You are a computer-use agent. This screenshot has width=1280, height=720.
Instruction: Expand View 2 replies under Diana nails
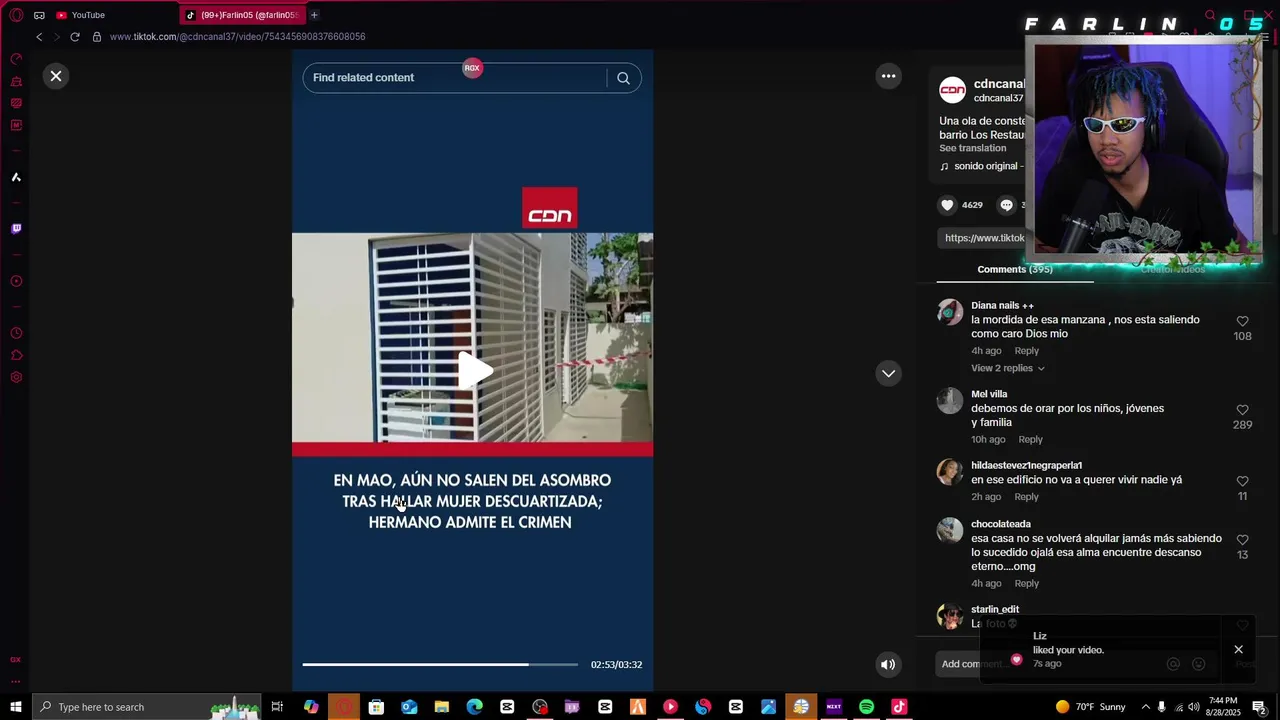(1008, 368)
